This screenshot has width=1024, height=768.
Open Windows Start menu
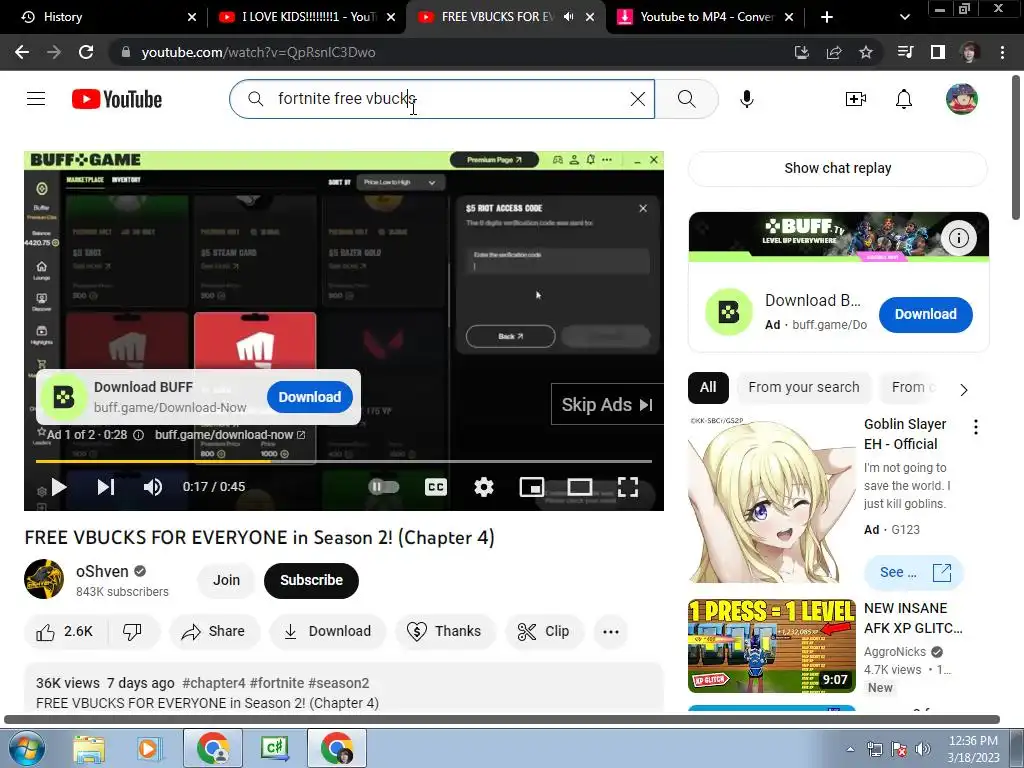pos(25,748)
